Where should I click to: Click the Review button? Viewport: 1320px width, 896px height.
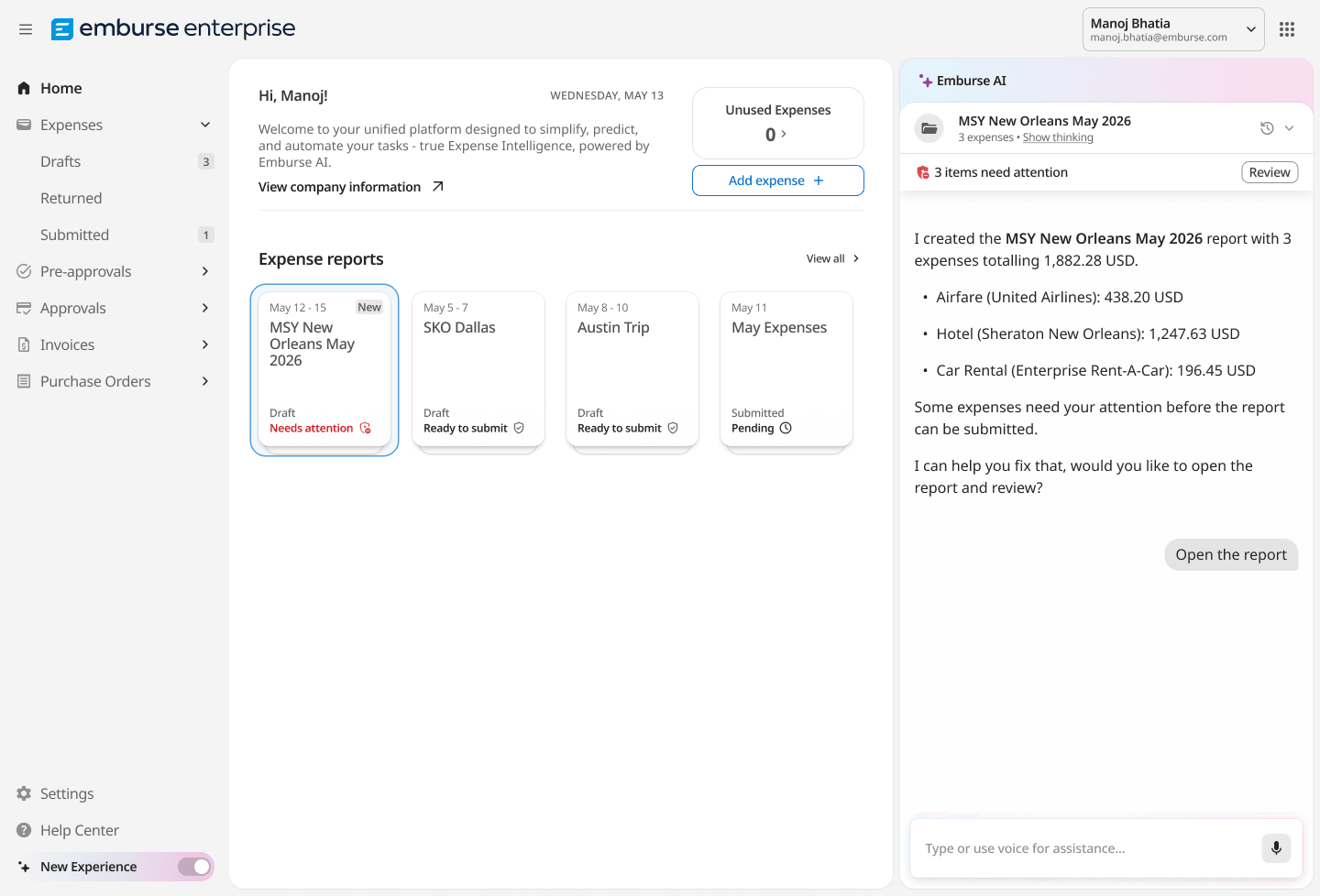(x=1270, y=172)
